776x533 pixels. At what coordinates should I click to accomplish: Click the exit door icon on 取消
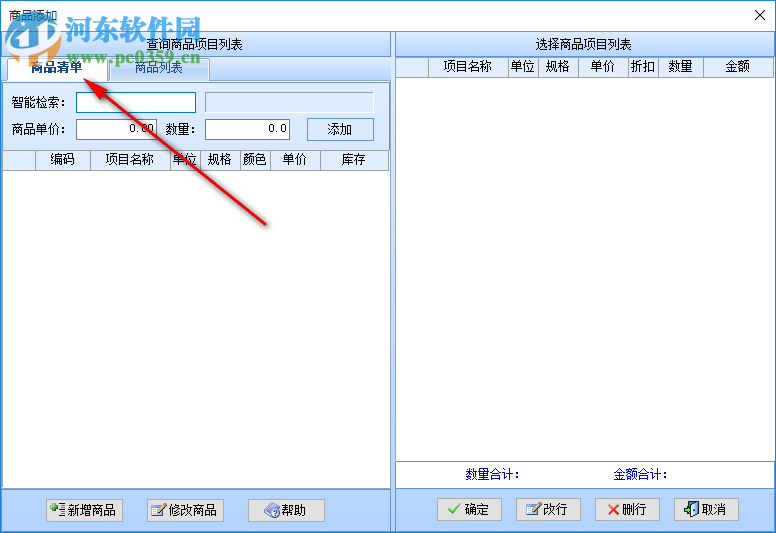pos(691,509)
